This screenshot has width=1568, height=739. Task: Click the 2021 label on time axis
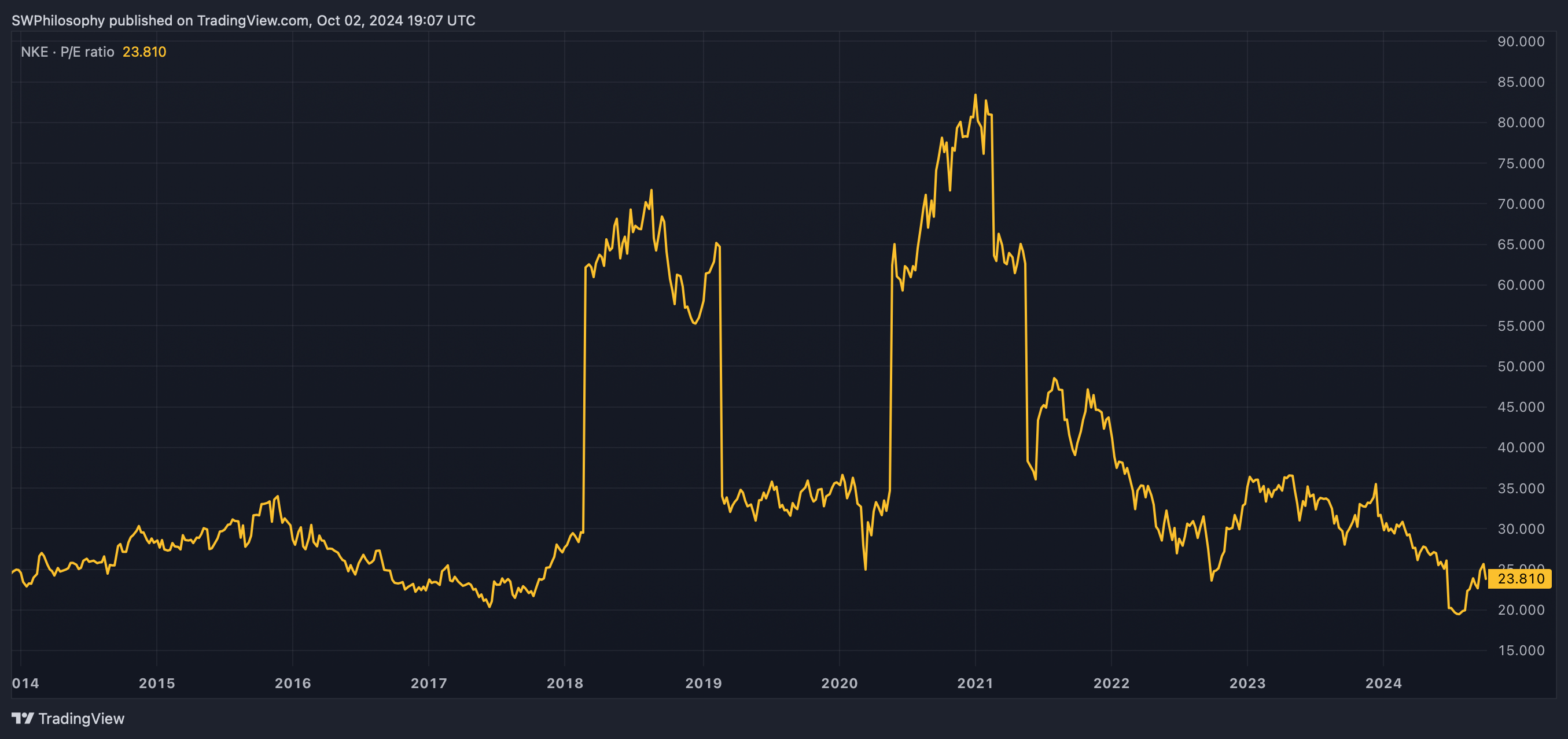(x=974, y=683)
